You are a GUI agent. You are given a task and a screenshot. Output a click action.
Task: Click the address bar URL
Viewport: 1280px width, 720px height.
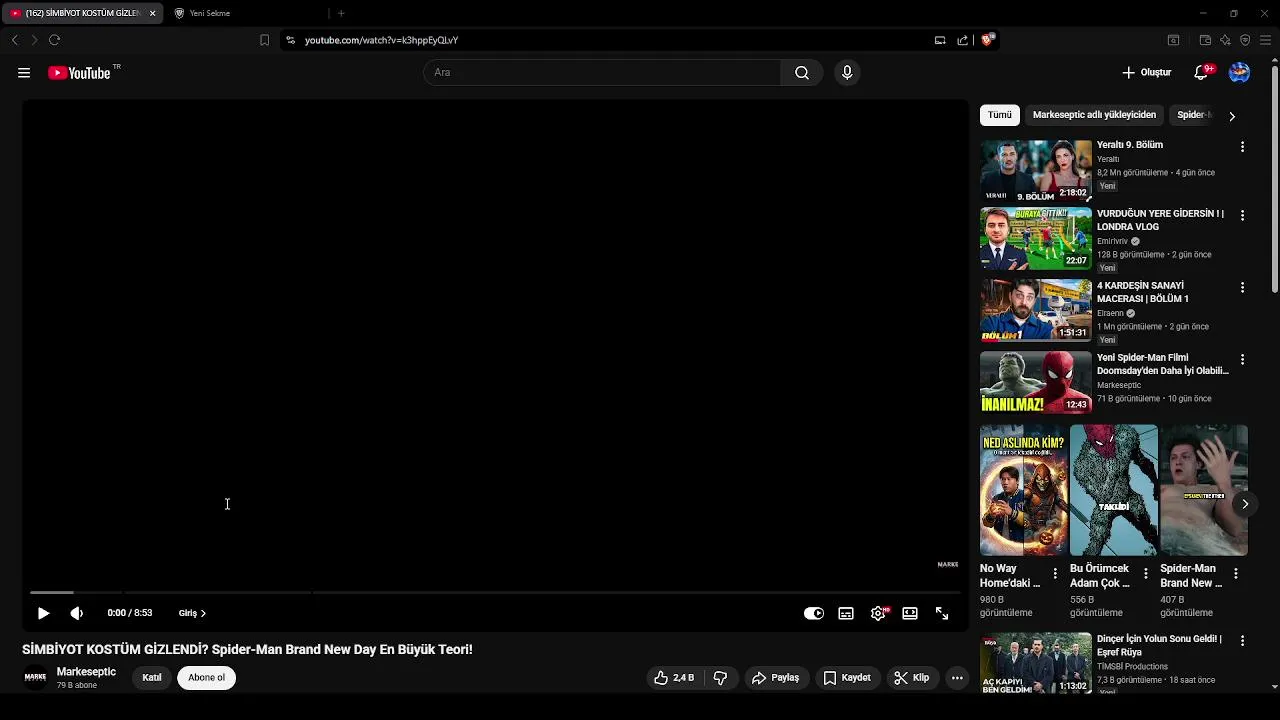[381, 40]
